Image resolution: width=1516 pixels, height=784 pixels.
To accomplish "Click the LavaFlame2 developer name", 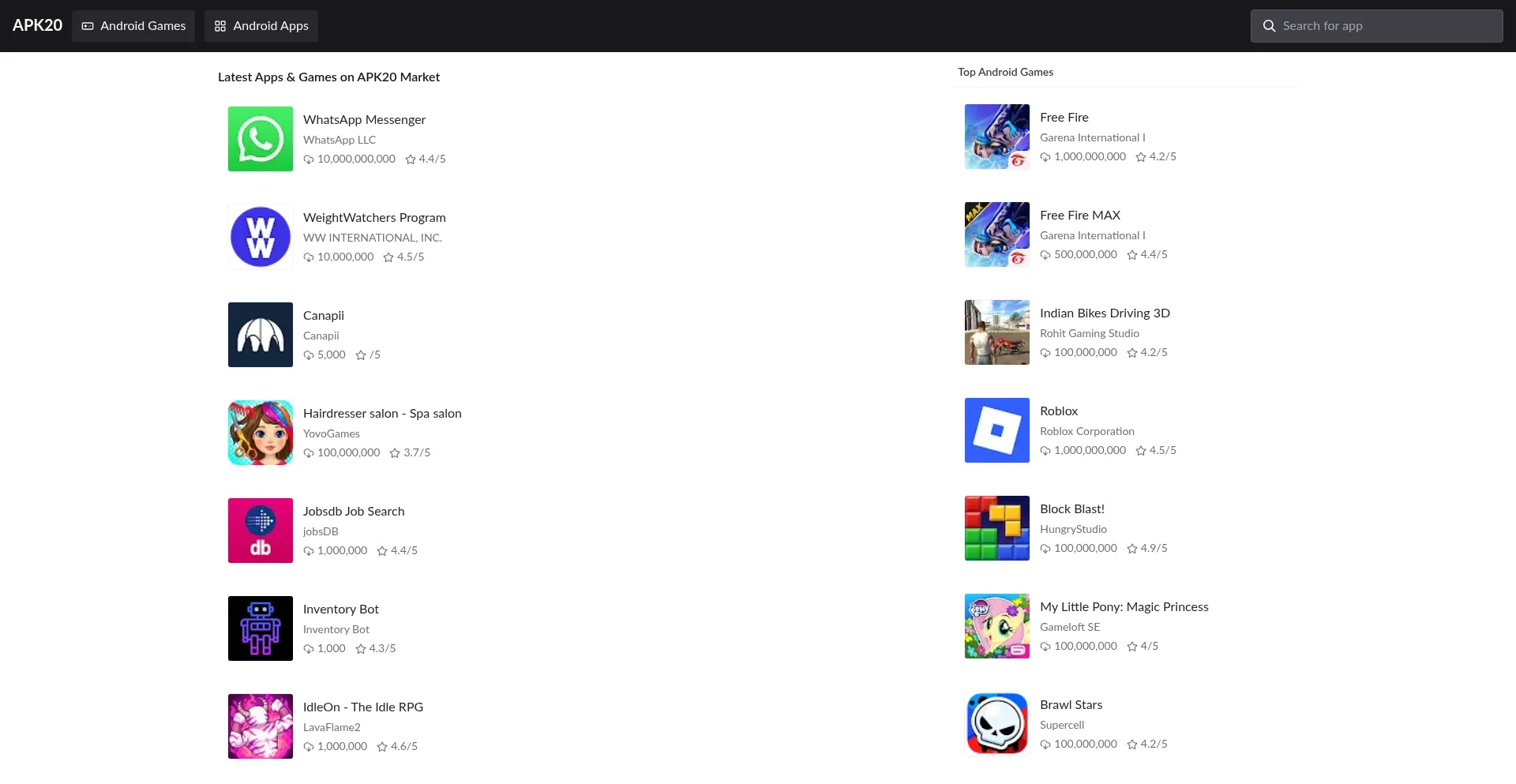I will (332, 727).
